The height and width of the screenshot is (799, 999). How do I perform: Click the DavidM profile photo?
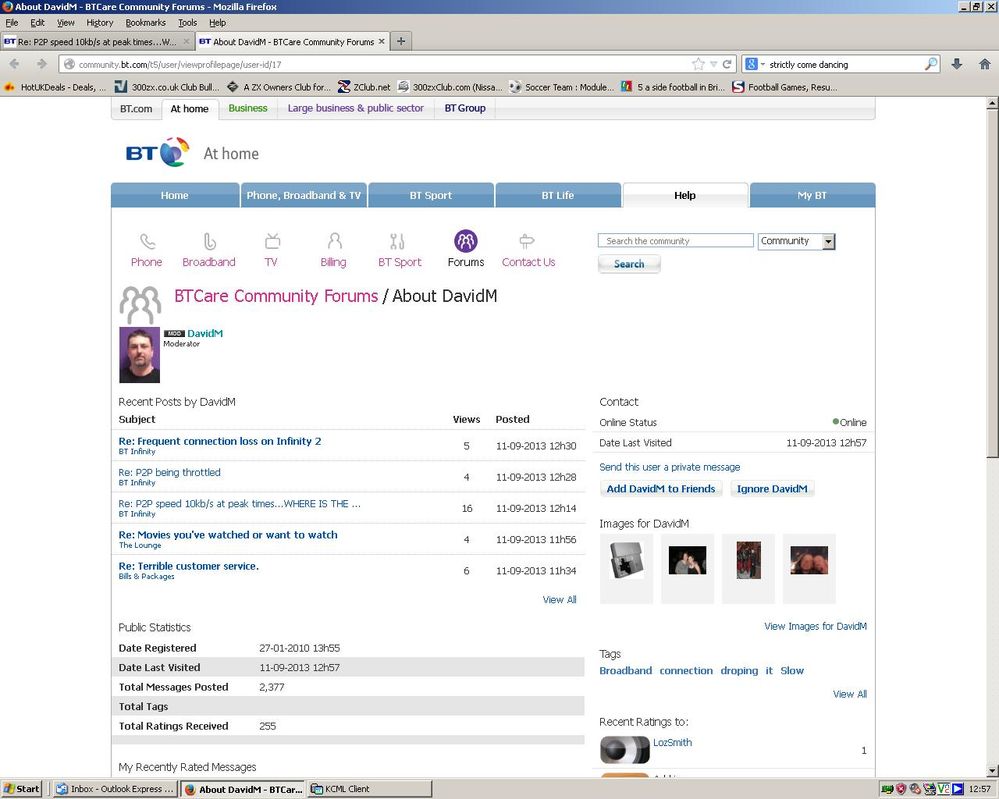click(140, 355)
